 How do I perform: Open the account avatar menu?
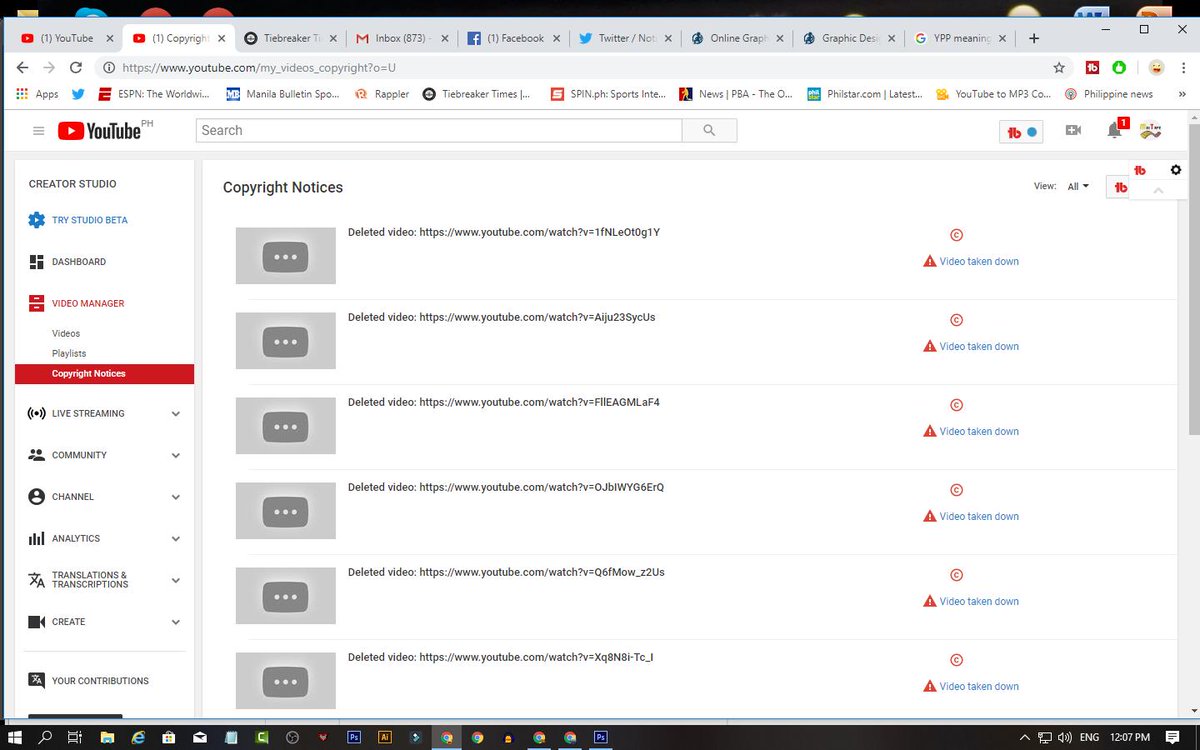click(x=1150, y=131)
